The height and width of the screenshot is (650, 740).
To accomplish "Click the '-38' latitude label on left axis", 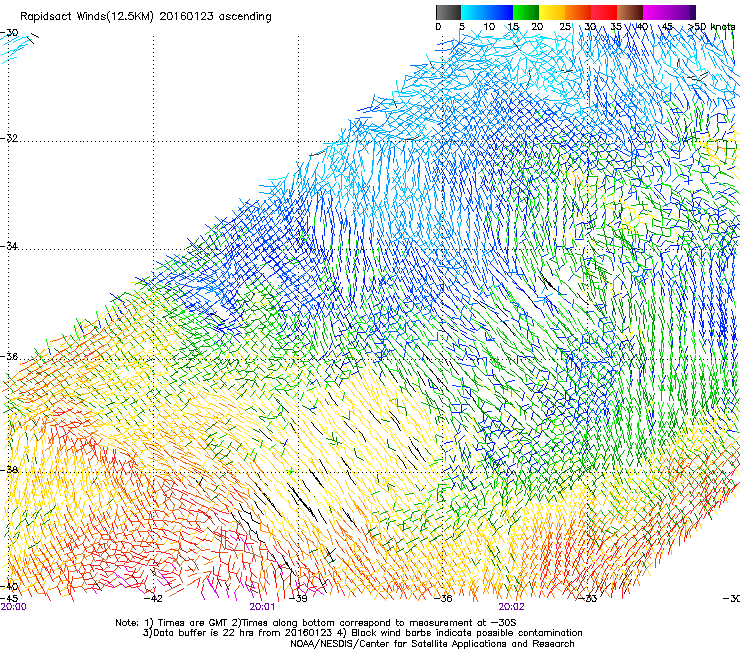I will pos(9,470).
